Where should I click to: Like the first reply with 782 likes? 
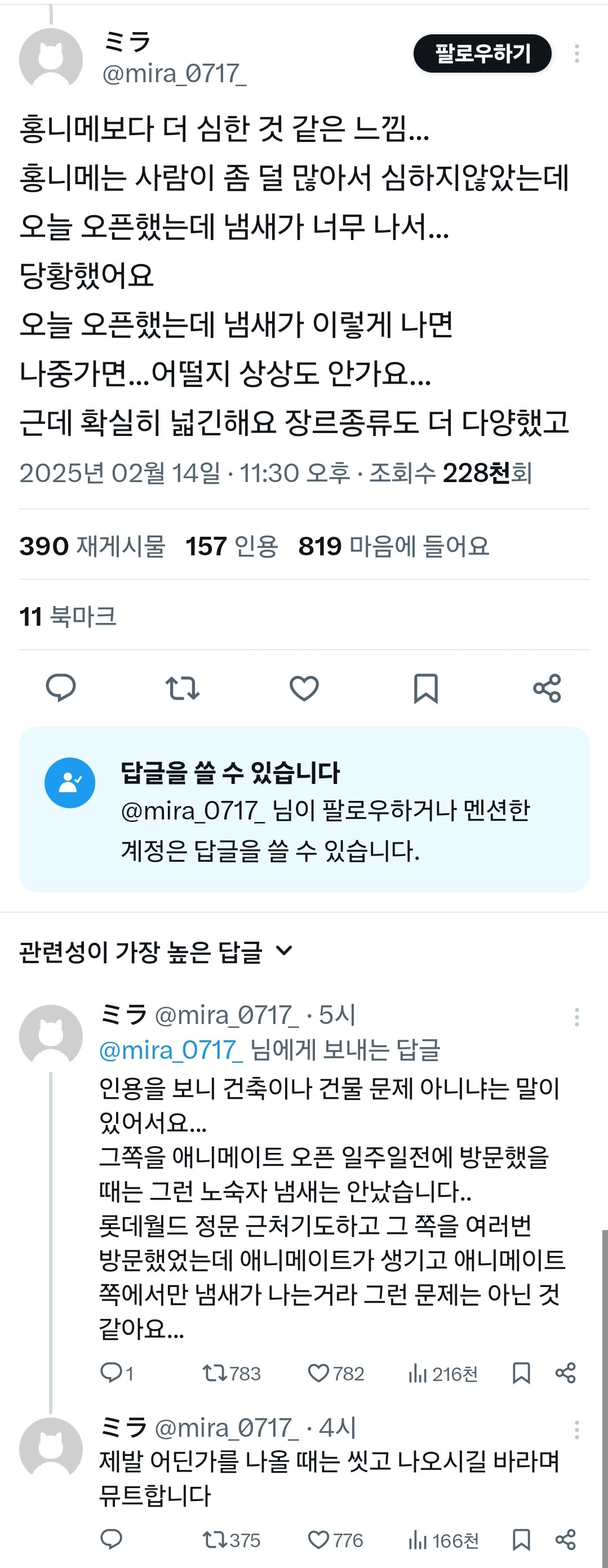318,1373
